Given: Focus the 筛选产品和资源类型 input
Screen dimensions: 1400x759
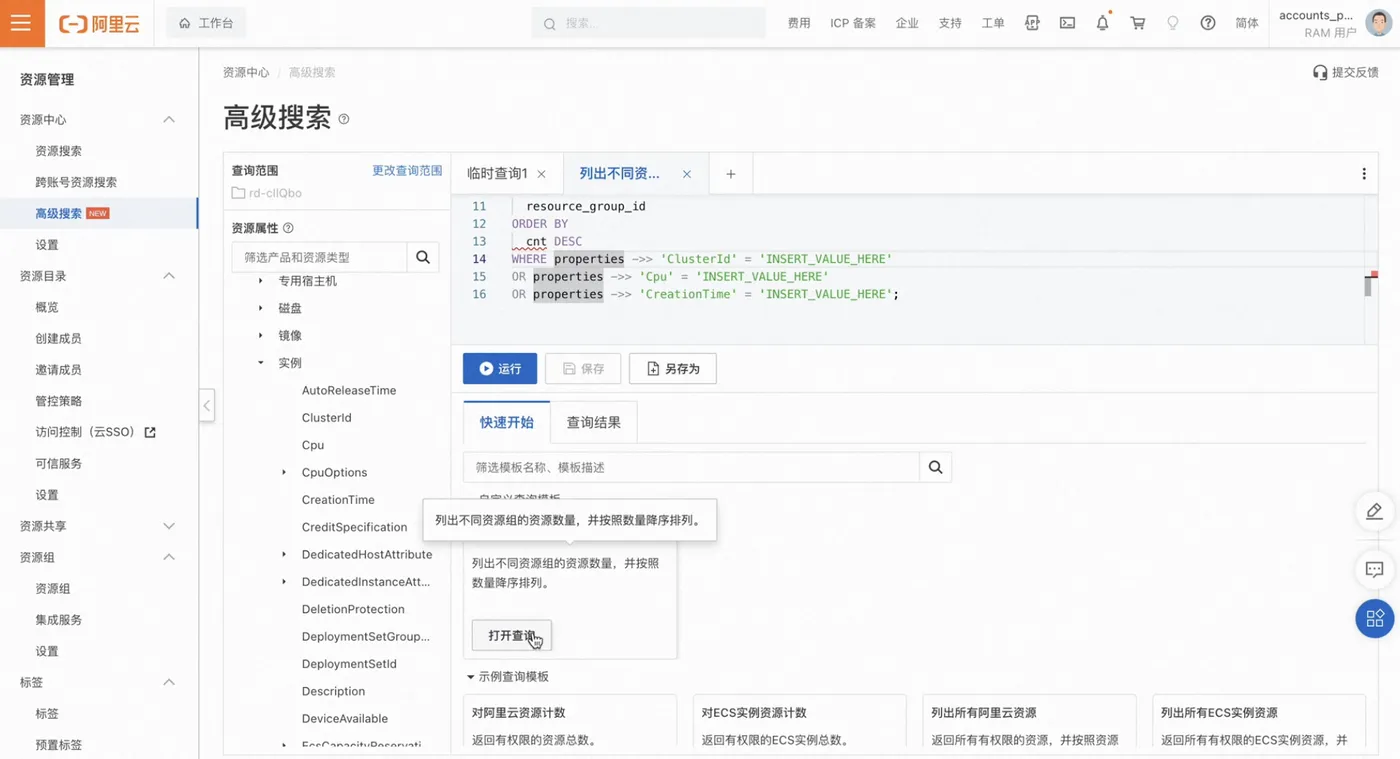Looking at the screenshot, I should [320, 257].
